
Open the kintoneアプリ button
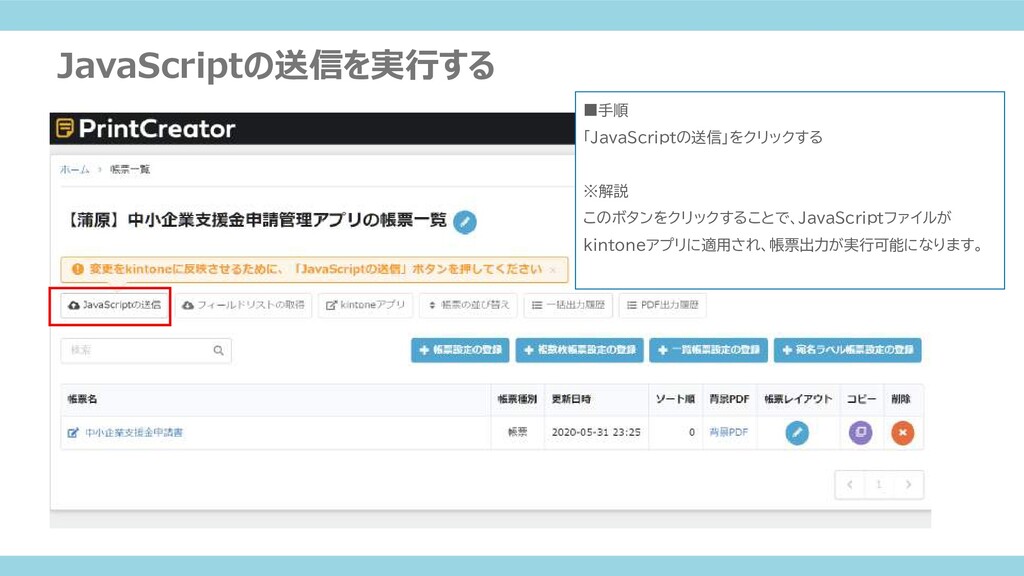(366, 305)
